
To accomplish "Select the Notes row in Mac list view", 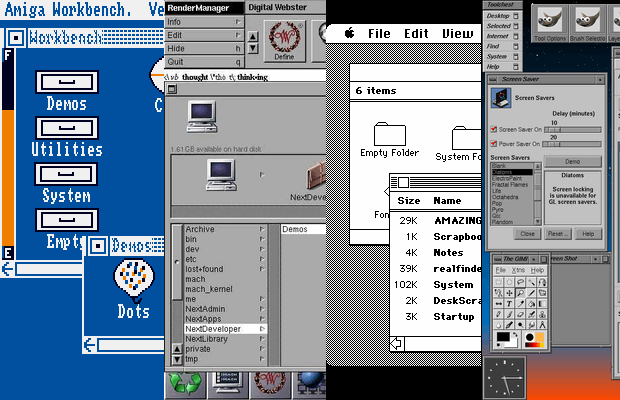I will [436, 253].
